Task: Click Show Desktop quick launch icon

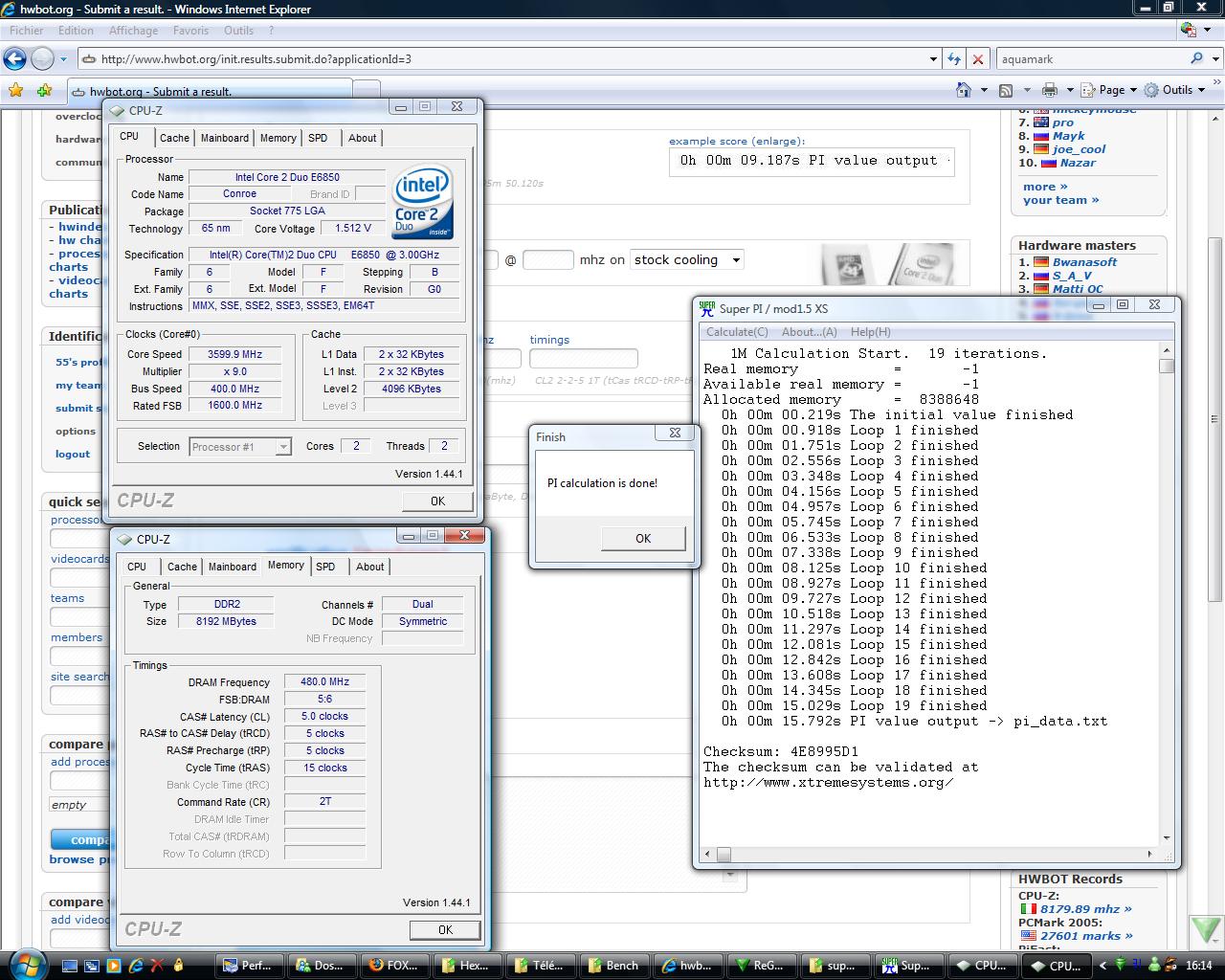Action: (72, 966)
